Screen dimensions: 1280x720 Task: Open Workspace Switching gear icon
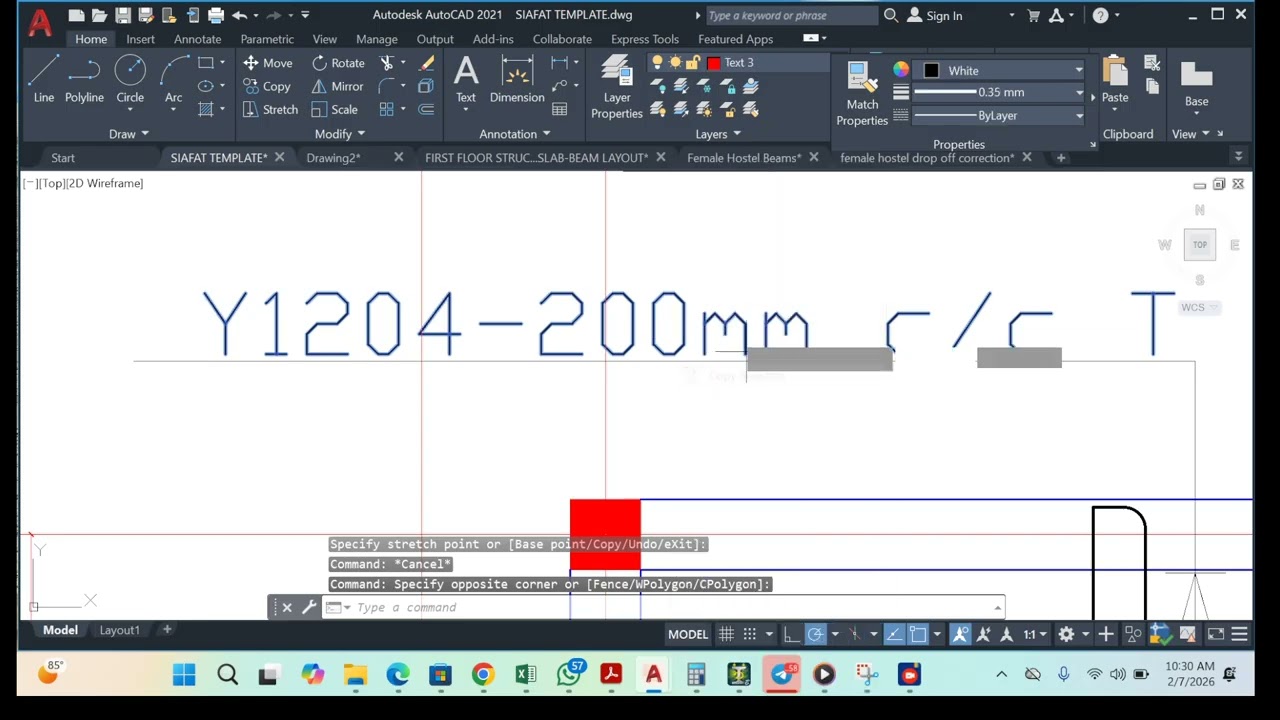pyautogui.click(x=1067, y=634)
